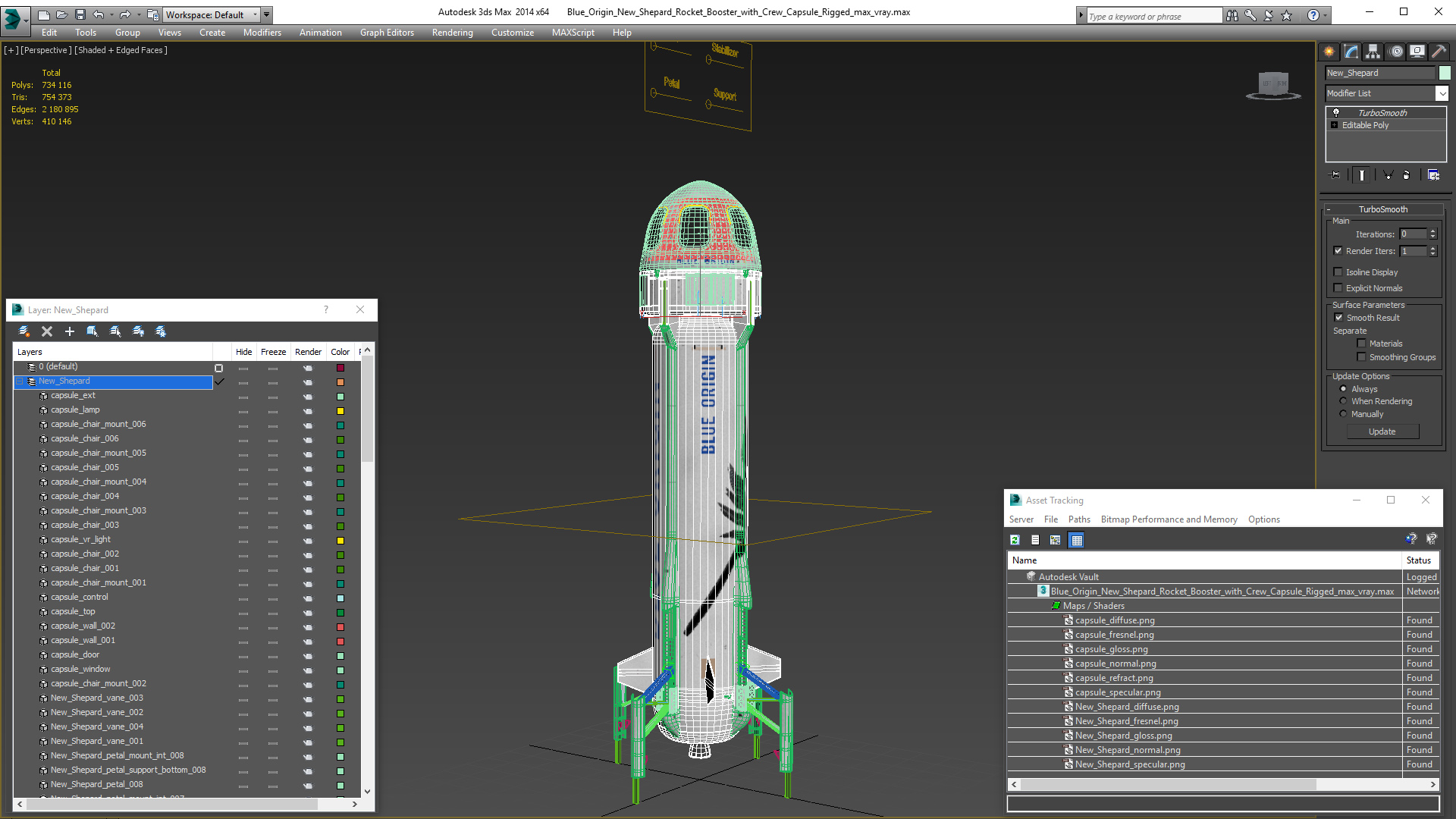Open the Help icon dropdown arrow
The image size is (1456, 819).
1326,15
